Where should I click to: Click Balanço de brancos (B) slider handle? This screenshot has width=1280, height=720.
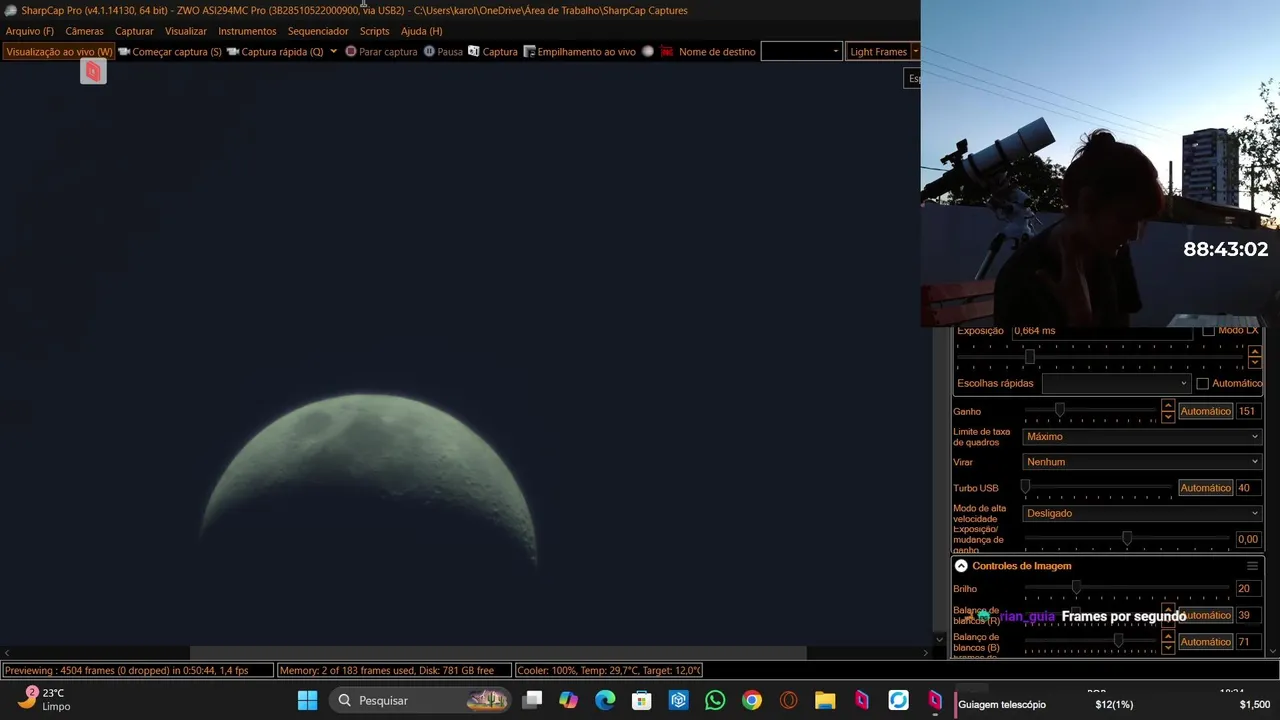[x=1118, y=641]
